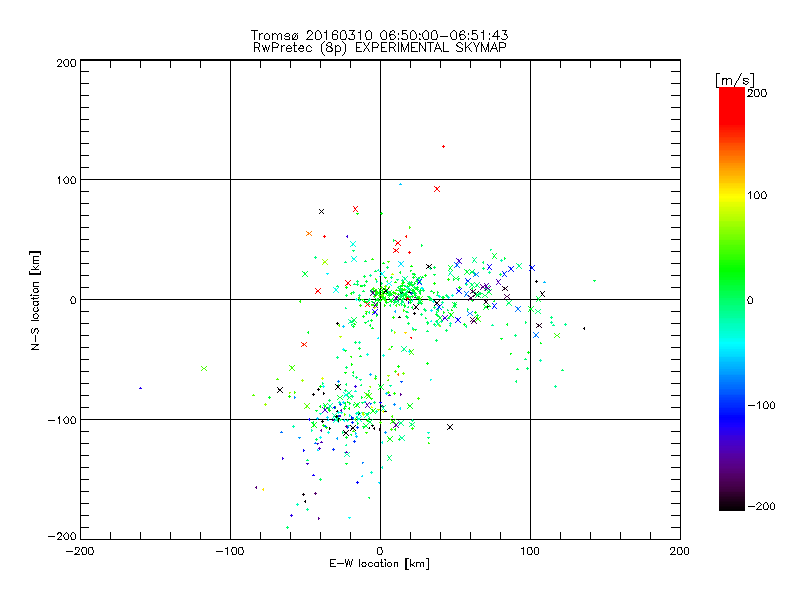Click the x-axis tick label "100"
The width and height of the screenshot is (800, 600).
(530, 551)
